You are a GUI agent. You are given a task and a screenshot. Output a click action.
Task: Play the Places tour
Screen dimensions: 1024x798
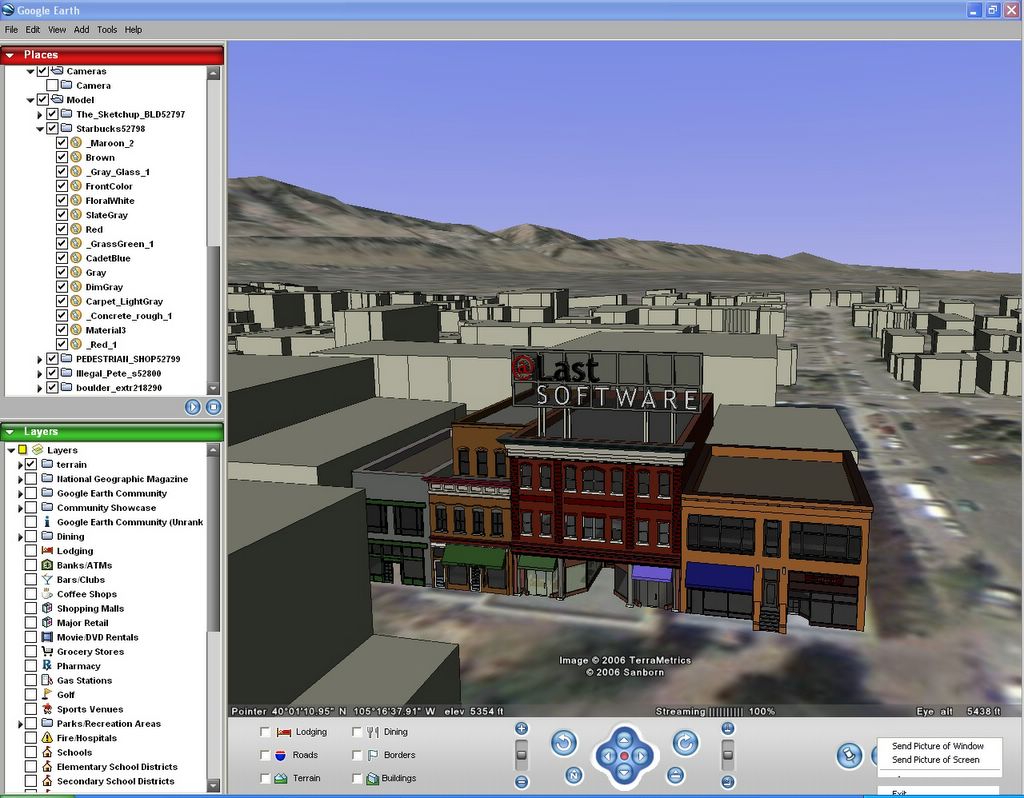(193, 407)
